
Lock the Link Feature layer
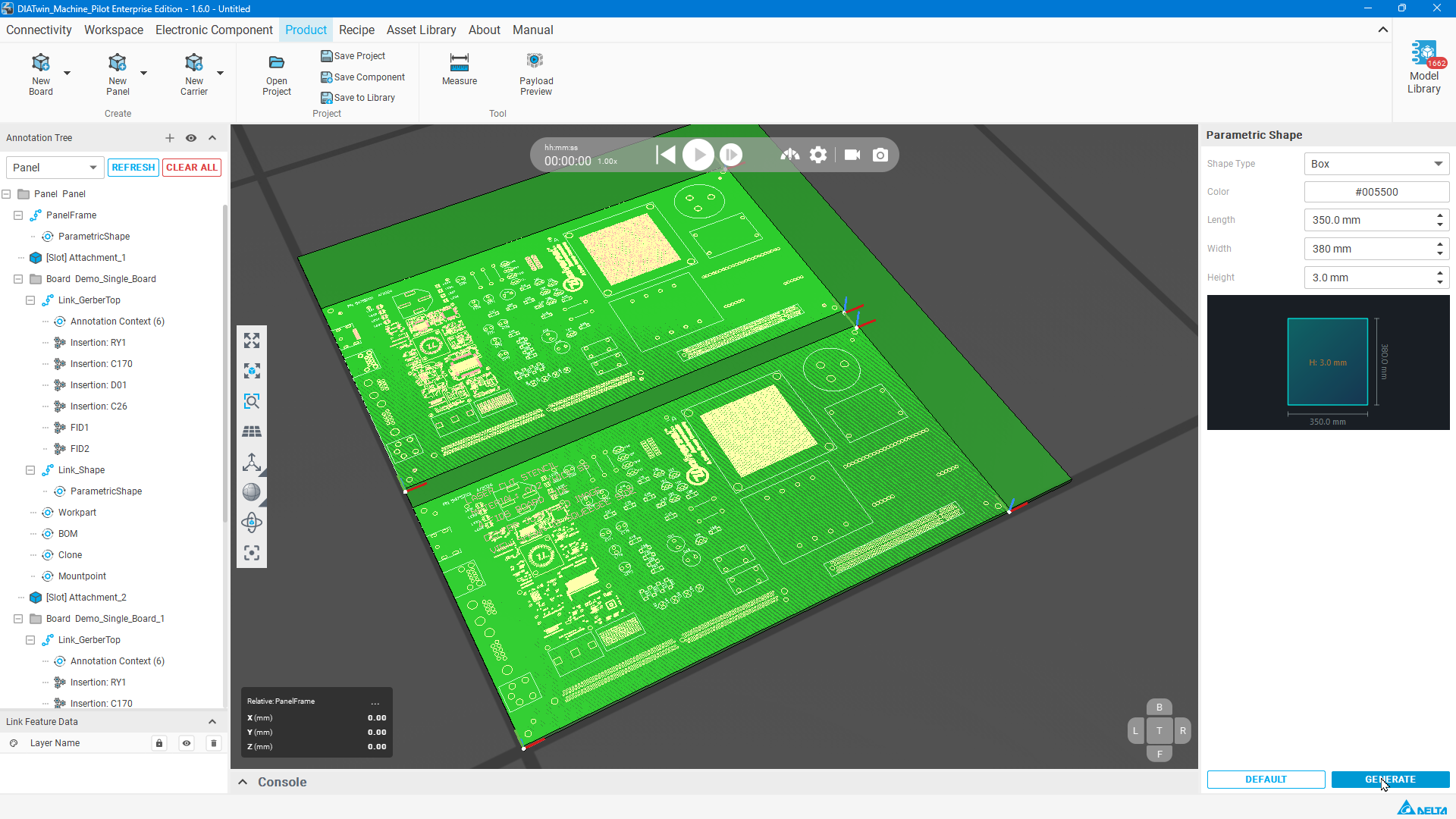159,743
